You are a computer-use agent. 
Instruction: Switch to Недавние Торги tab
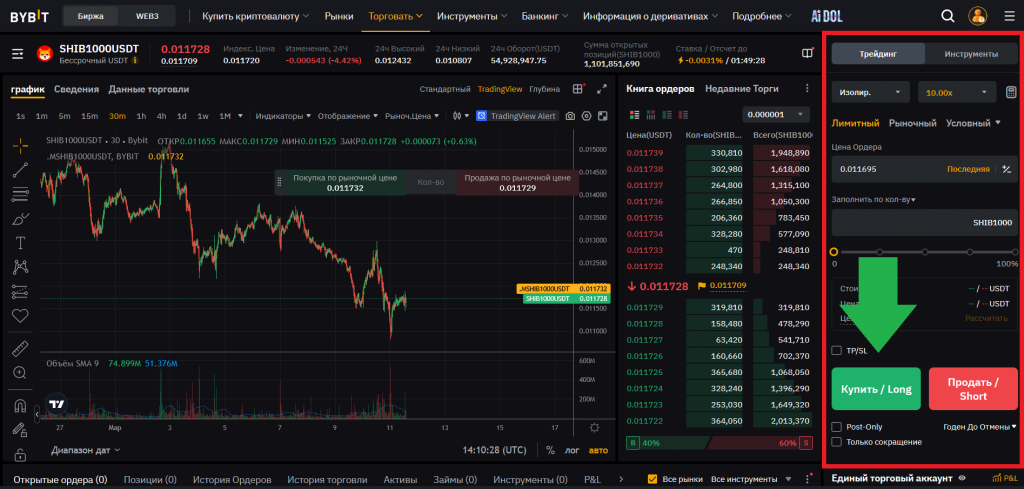pyautogui.click(x=744, y=89)
